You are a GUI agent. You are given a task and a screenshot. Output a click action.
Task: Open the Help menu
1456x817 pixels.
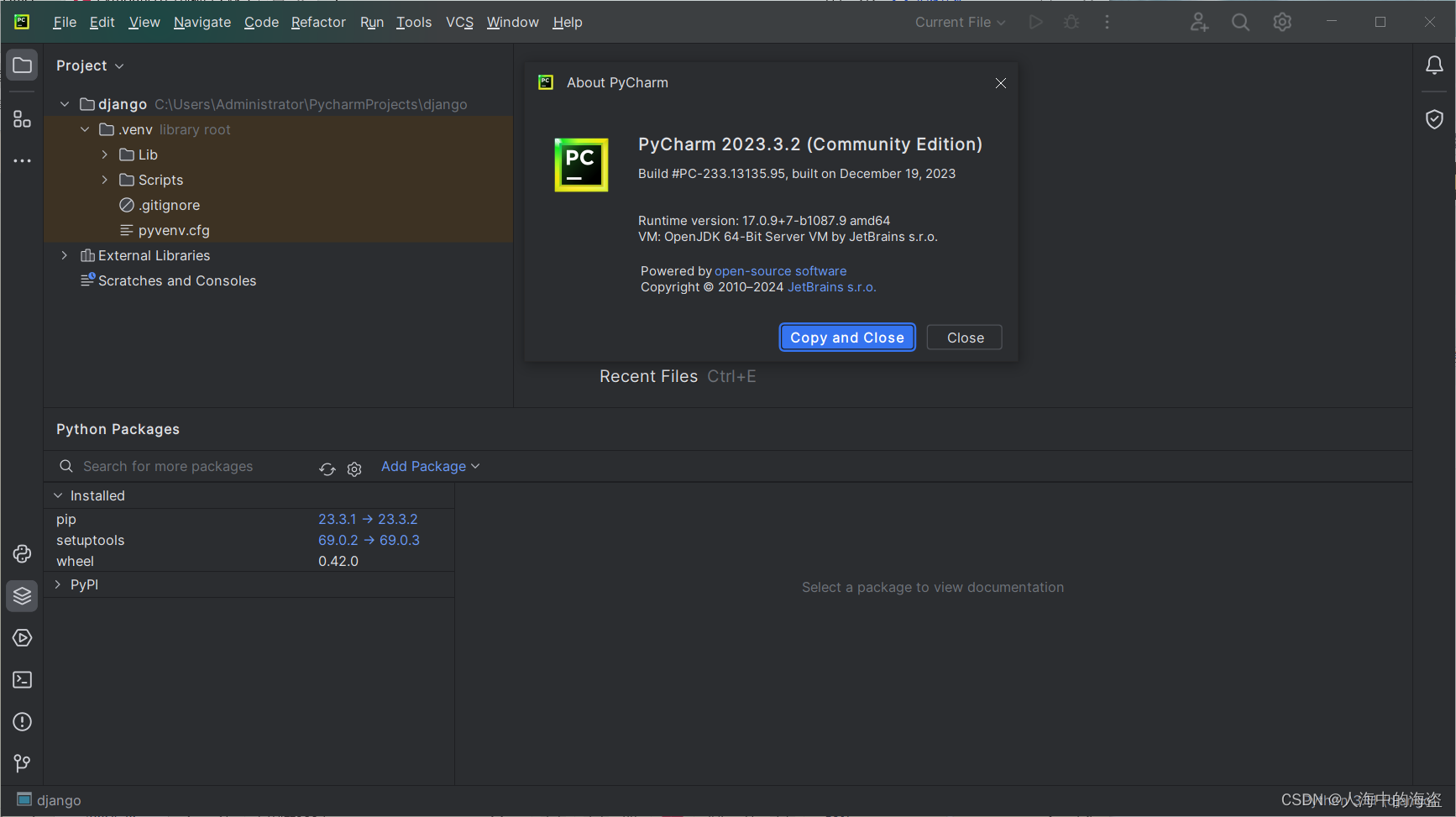point(568,22)
